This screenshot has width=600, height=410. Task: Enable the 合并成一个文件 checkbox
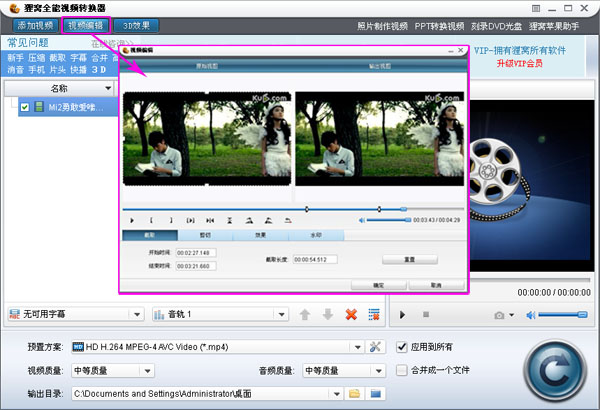(403, 370)
